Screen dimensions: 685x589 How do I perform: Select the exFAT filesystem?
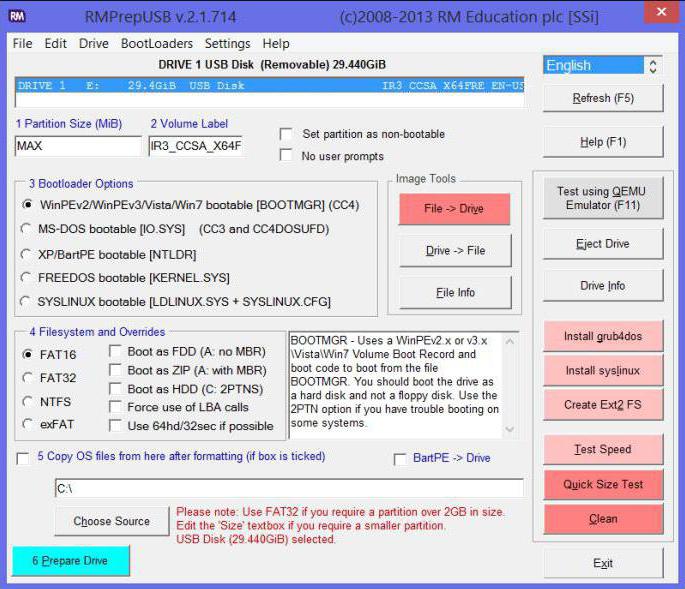pos(28,424)
